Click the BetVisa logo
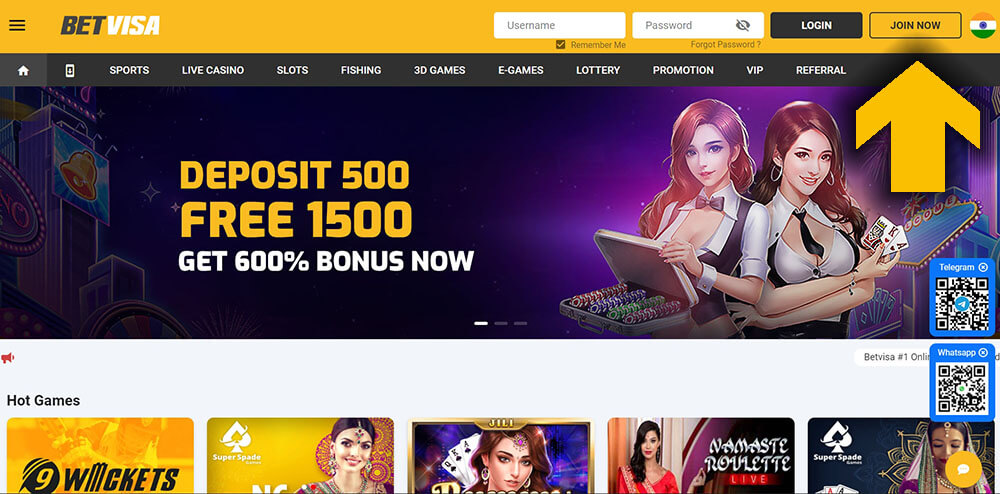Screen dimensions: 1000x494 pos(110,25)
